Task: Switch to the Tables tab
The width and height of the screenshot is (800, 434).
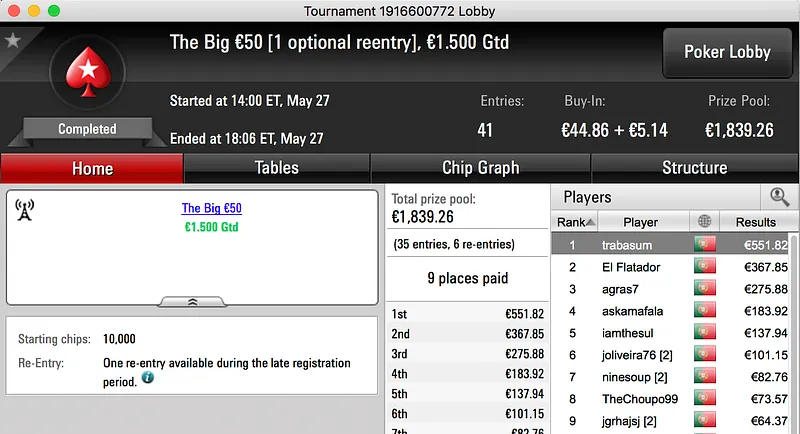Action: pos(277,168)
